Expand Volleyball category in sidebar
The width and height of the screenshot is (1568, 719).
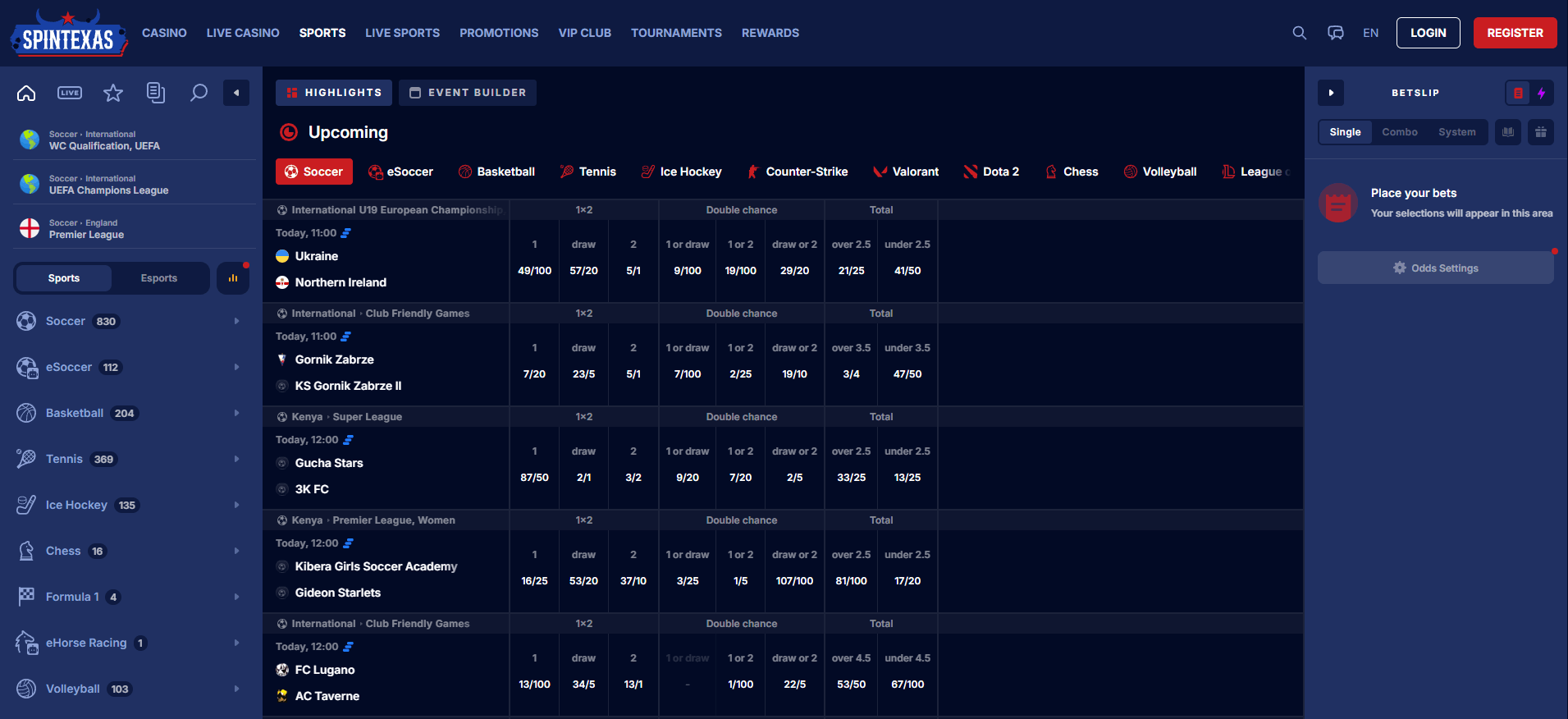click(131, 689)
